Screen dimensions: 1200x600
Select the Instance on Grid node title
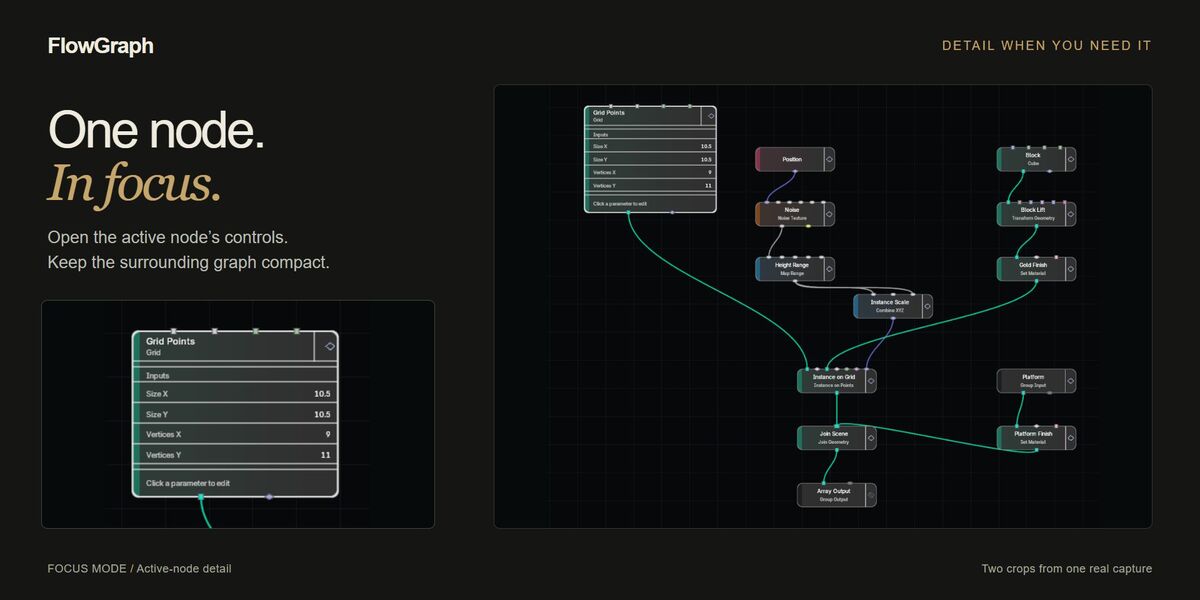pos(833,377)
